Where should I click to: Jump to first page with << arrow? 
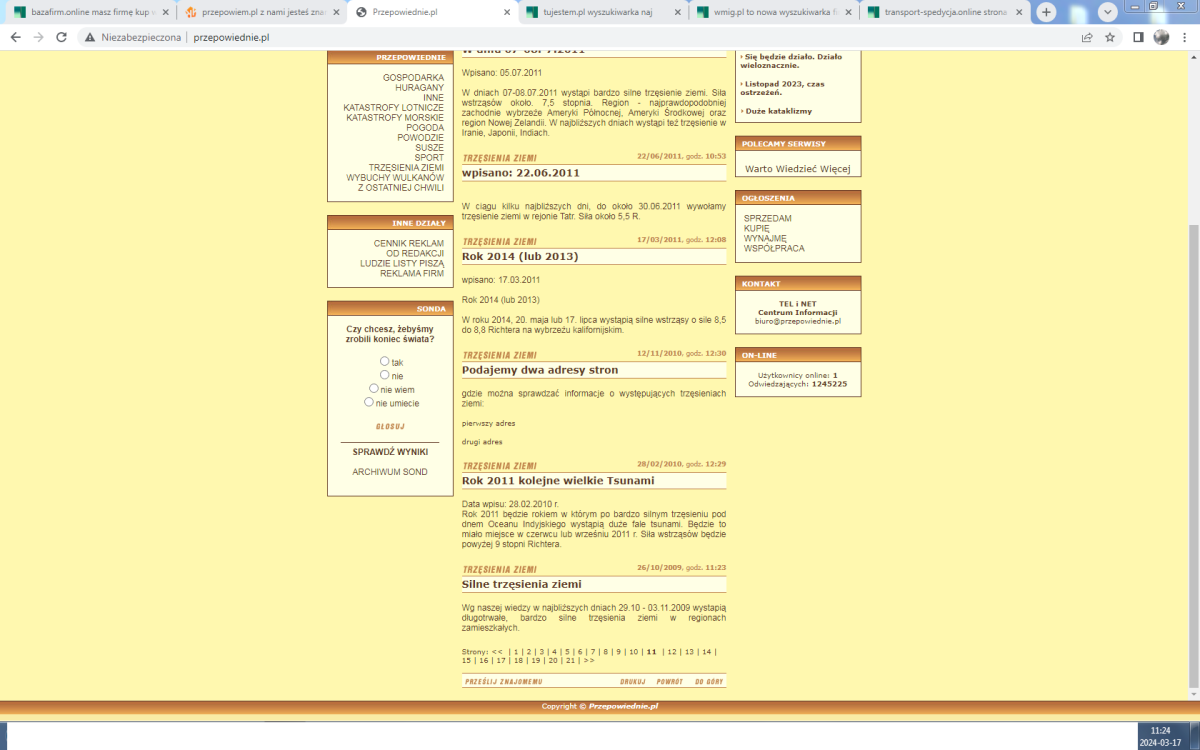click(x=497, y=651)
